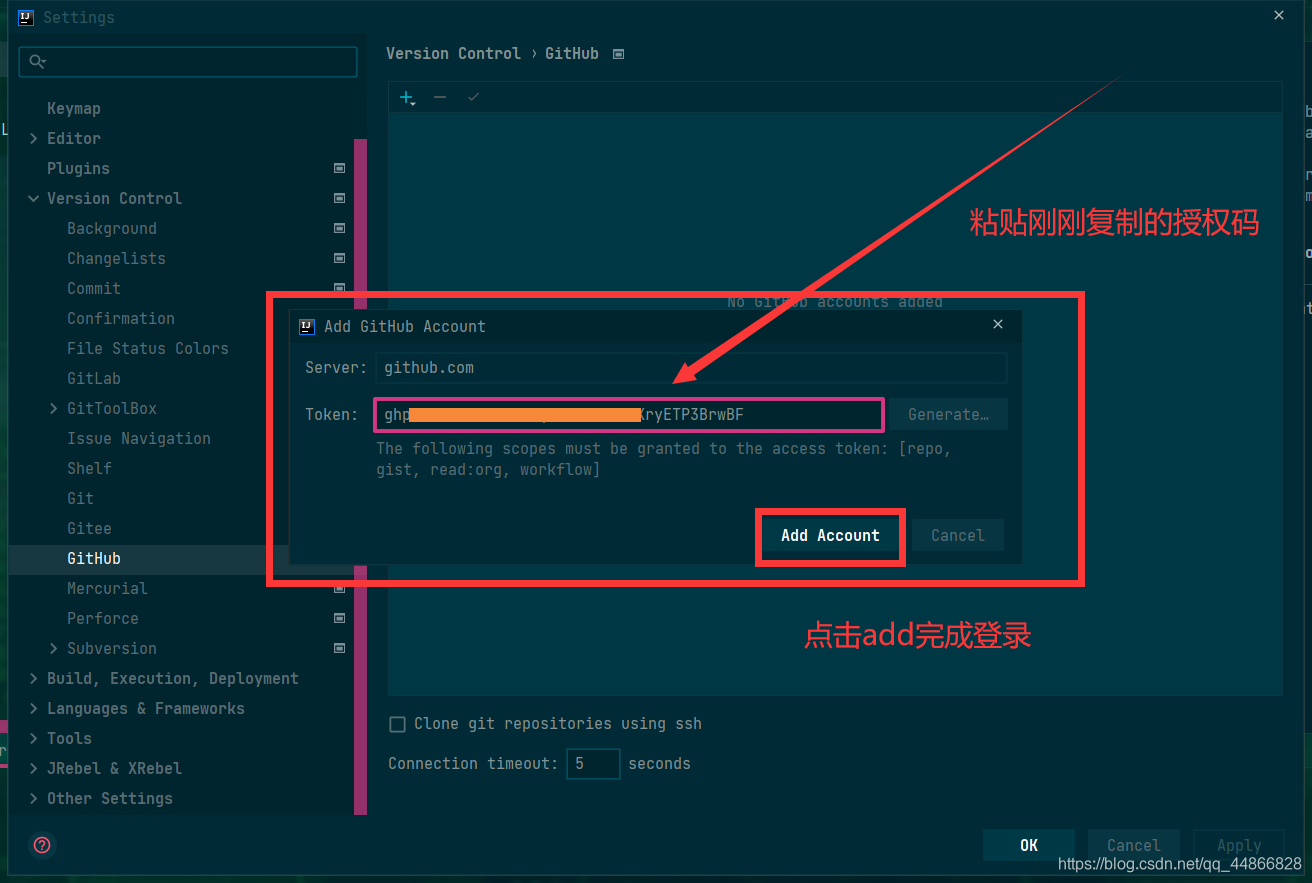Expand Languages & Frameworks node
1312x883 pixels.
[34, 708]
